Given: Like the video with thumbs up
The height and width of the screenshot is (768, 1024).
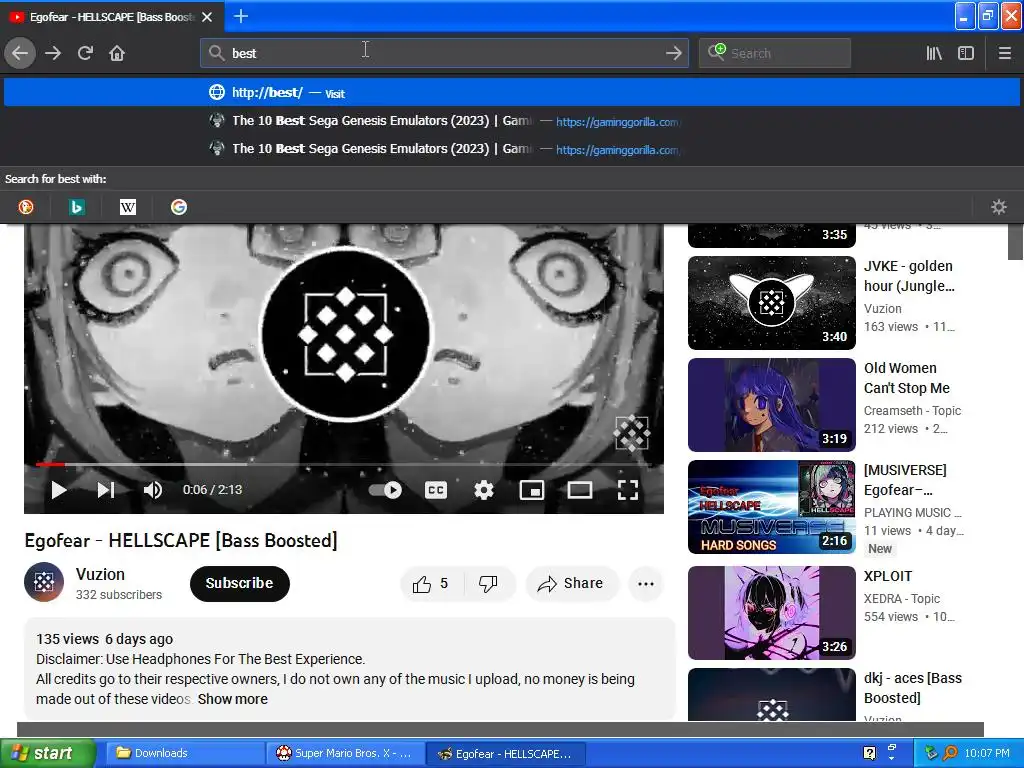Looking at the screenshot, I should [x=430, y=584].
